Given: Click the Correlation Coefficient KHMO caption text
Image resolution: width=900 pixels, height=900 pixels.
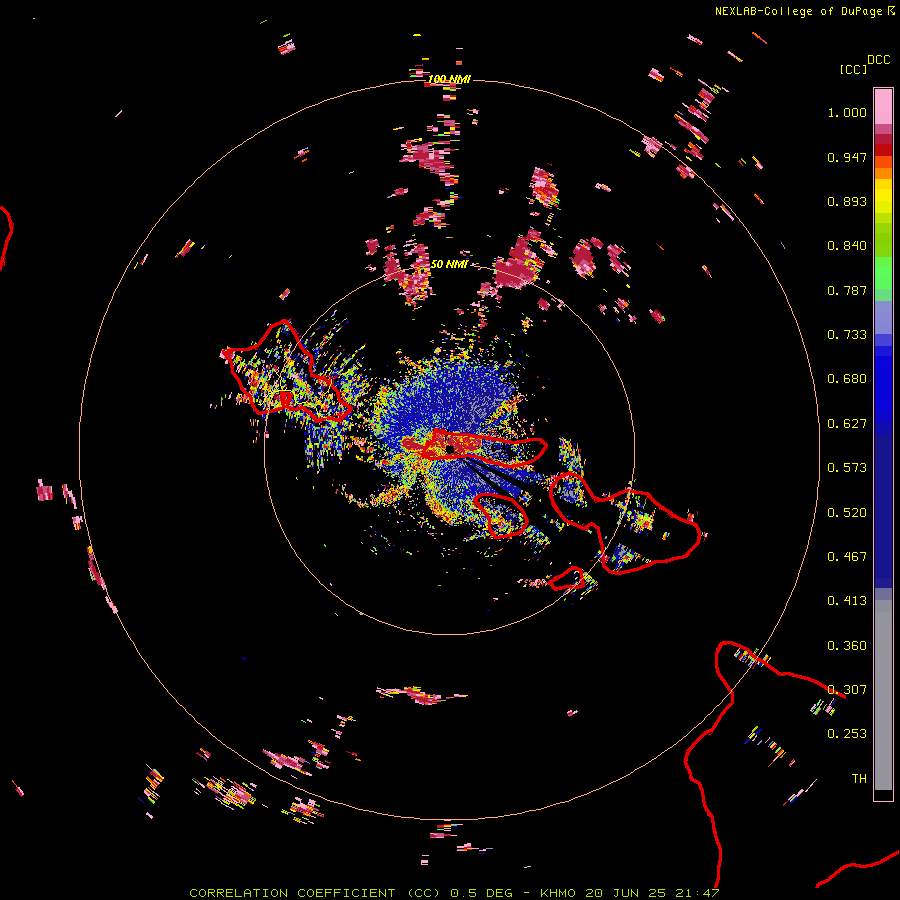Looking at the screenshot, I should point(454,893).
